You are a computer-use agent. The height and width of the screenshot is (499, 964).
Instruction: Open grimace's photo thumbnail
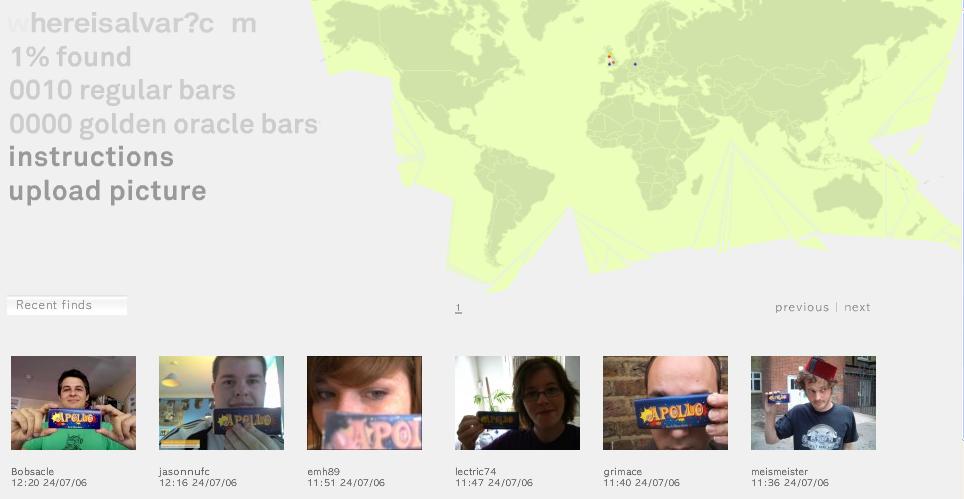point(665,403)
